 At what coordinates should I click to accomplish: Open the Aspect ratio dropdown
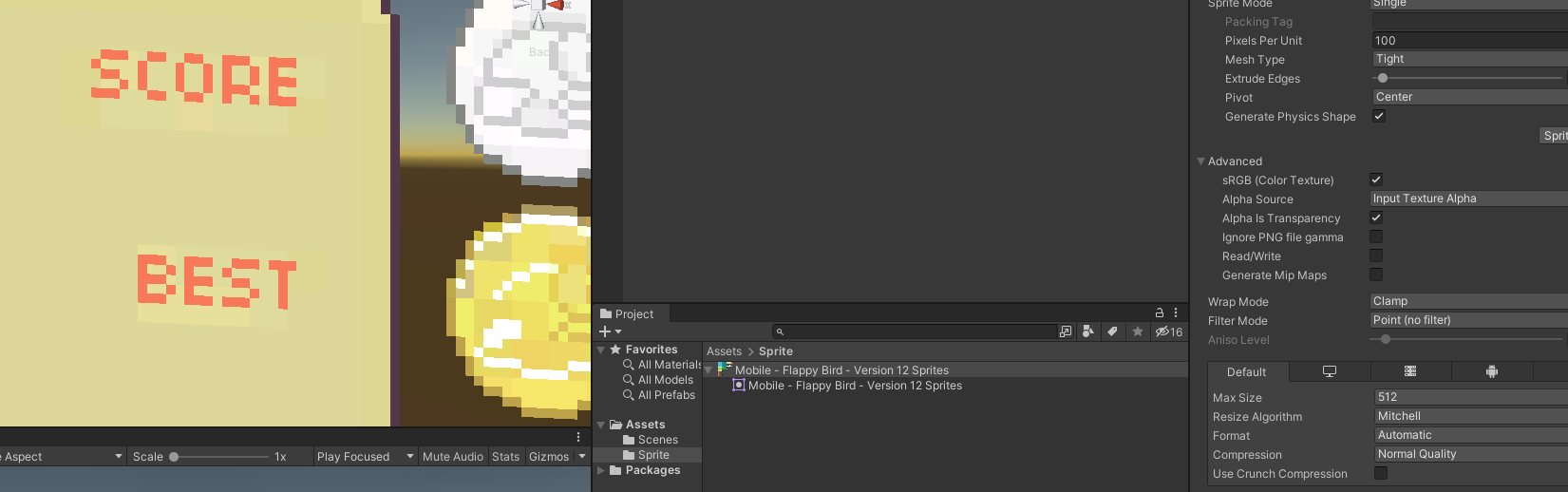pos(63,457)
